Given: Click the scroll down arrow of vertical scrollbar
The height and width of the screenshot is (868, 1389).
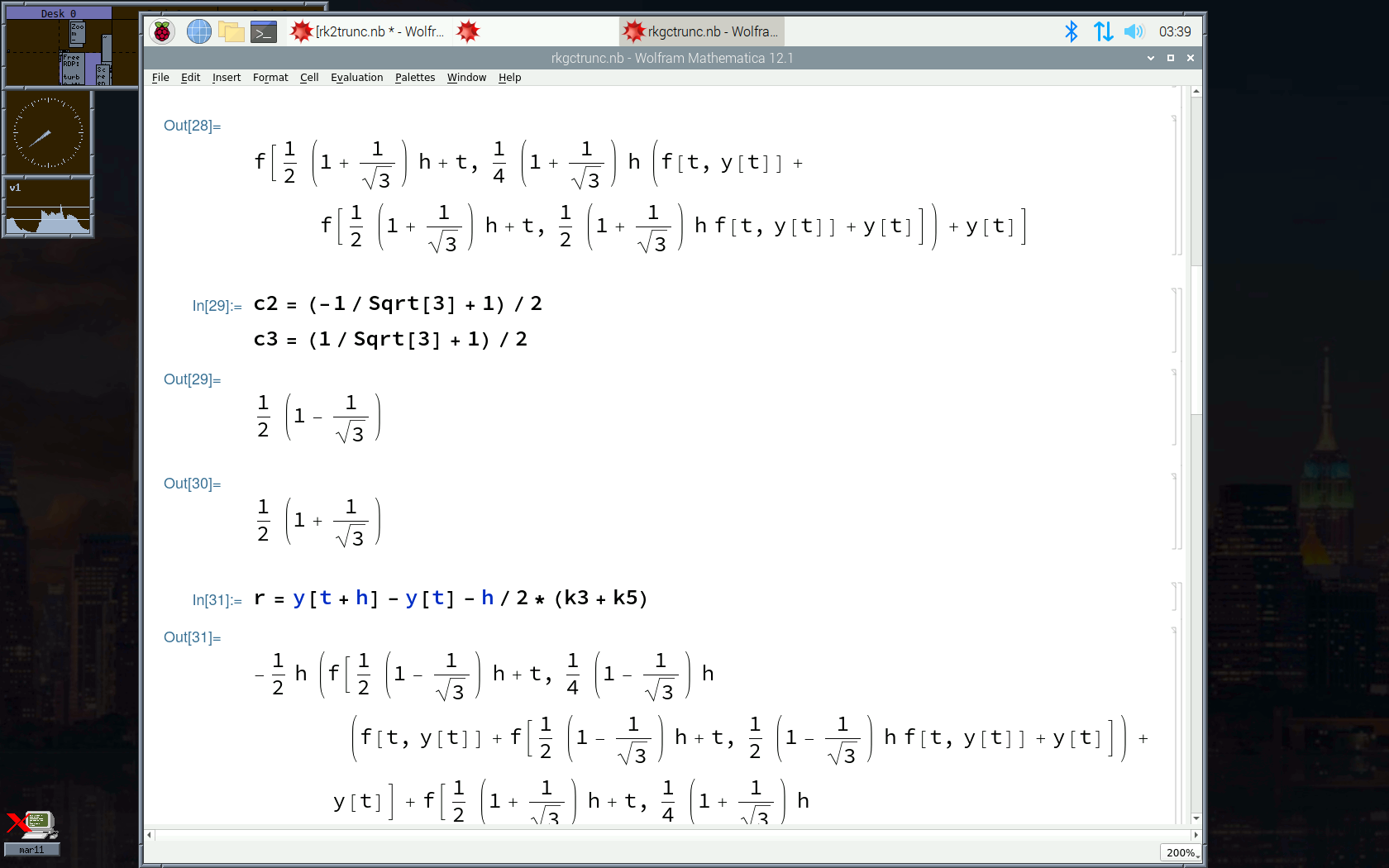Looking at the screenshot, I should coord(1196,818).
